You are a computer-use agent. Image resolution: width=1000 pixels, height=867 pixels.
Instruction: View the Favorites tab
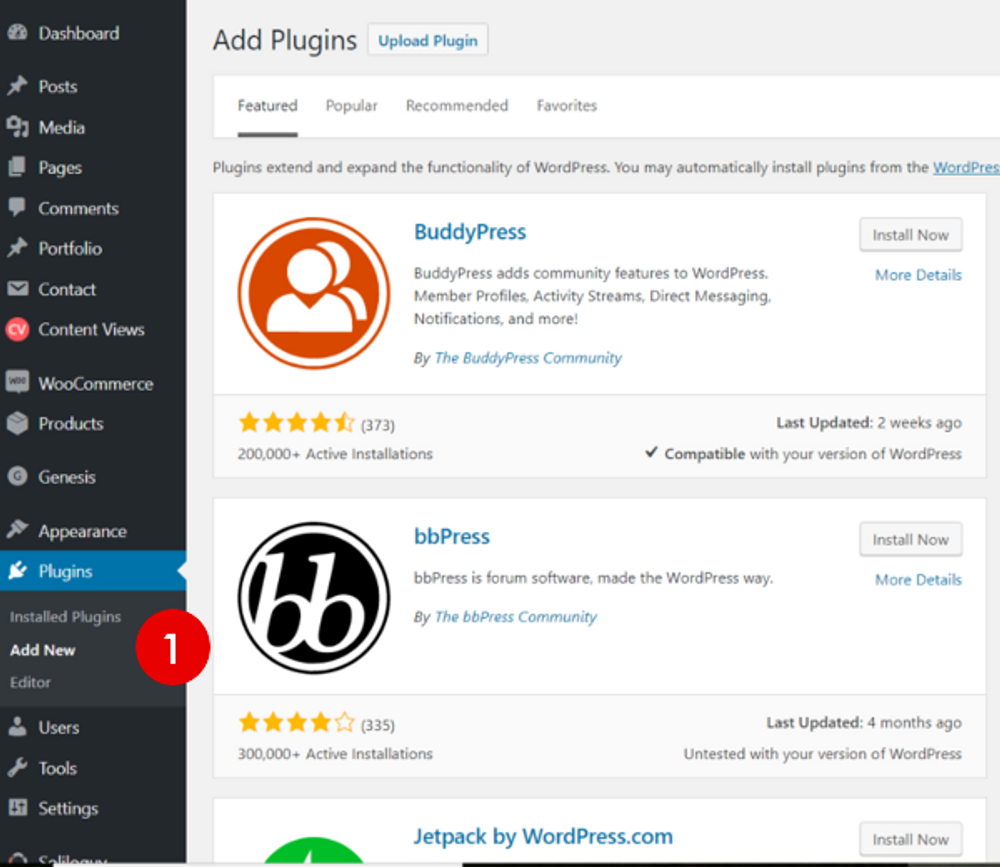tap(566, 105)
